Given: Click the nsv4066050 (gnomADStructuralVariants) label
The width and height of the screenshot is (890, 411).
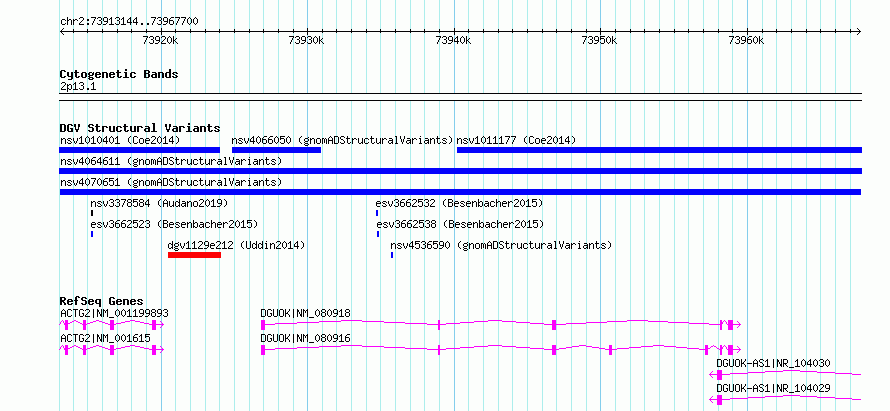Looking at the screenshot, I should (x=342, y=140).
